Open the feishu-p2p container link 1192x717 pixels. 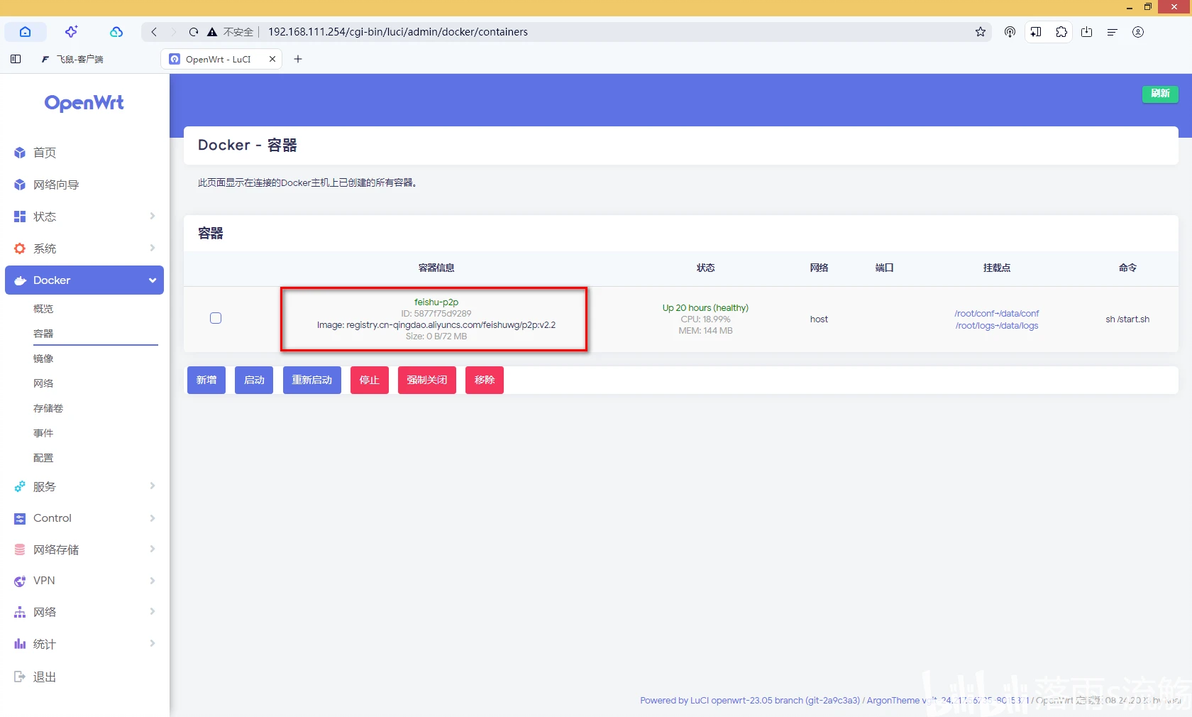(x=436, y=302)
